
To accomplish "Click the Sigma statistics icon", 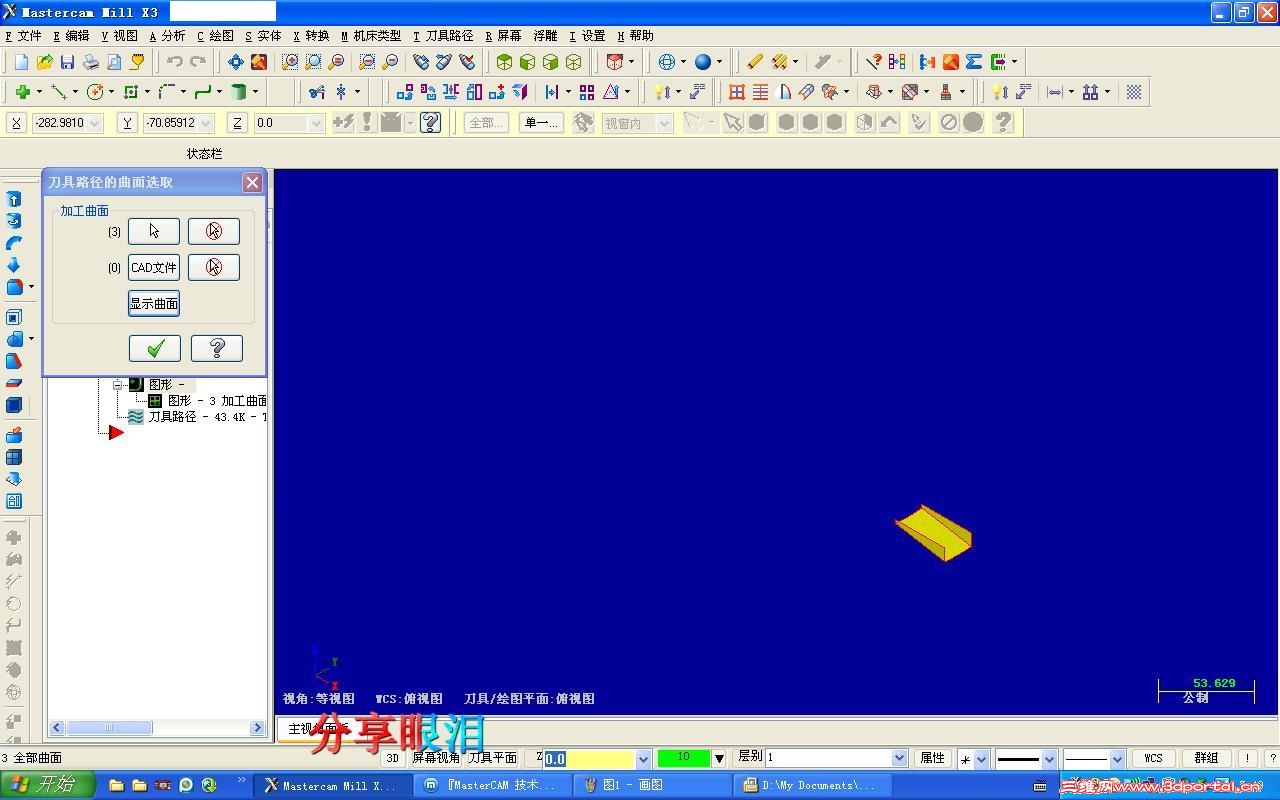I will (x=974, y=62).
